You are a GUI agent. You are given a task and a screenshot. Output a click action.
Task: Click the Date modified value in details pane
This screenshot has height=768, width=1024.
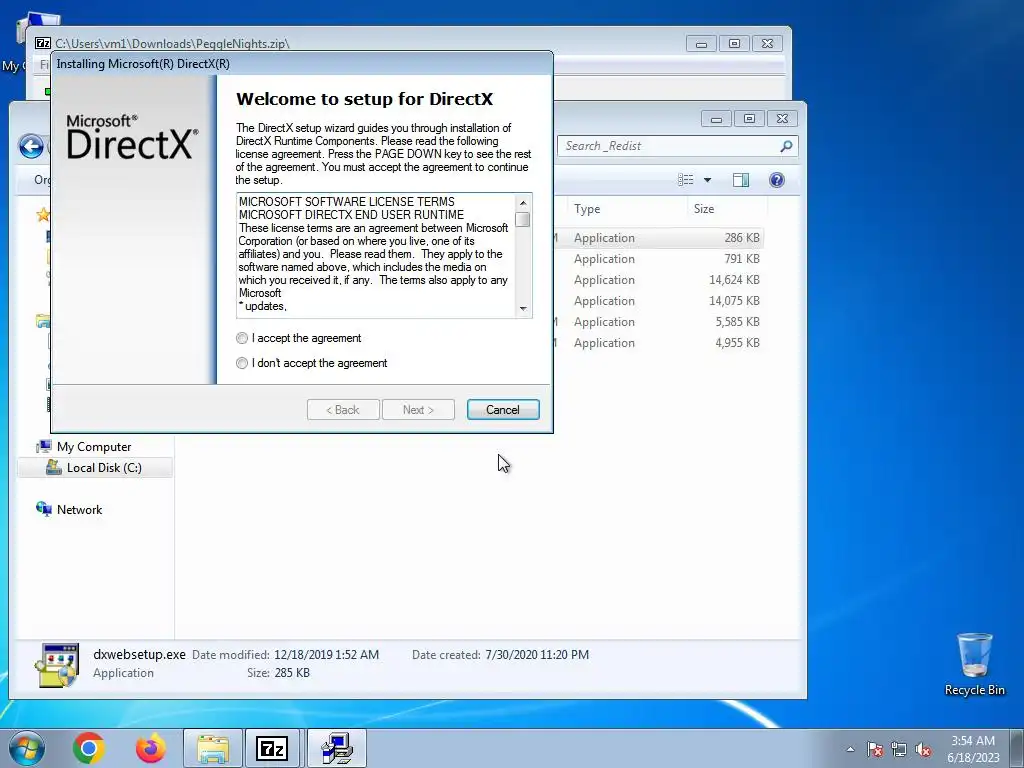click(x=326, y=654)
